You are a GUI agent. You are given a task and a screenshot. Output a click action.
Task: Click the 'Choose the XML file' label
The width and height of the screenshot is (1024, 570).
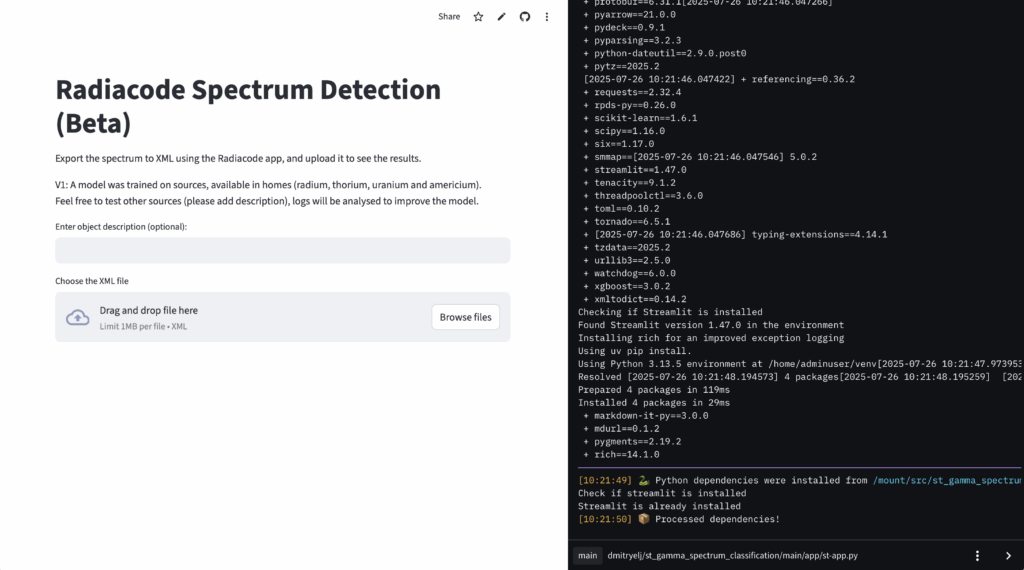[92, 281]
